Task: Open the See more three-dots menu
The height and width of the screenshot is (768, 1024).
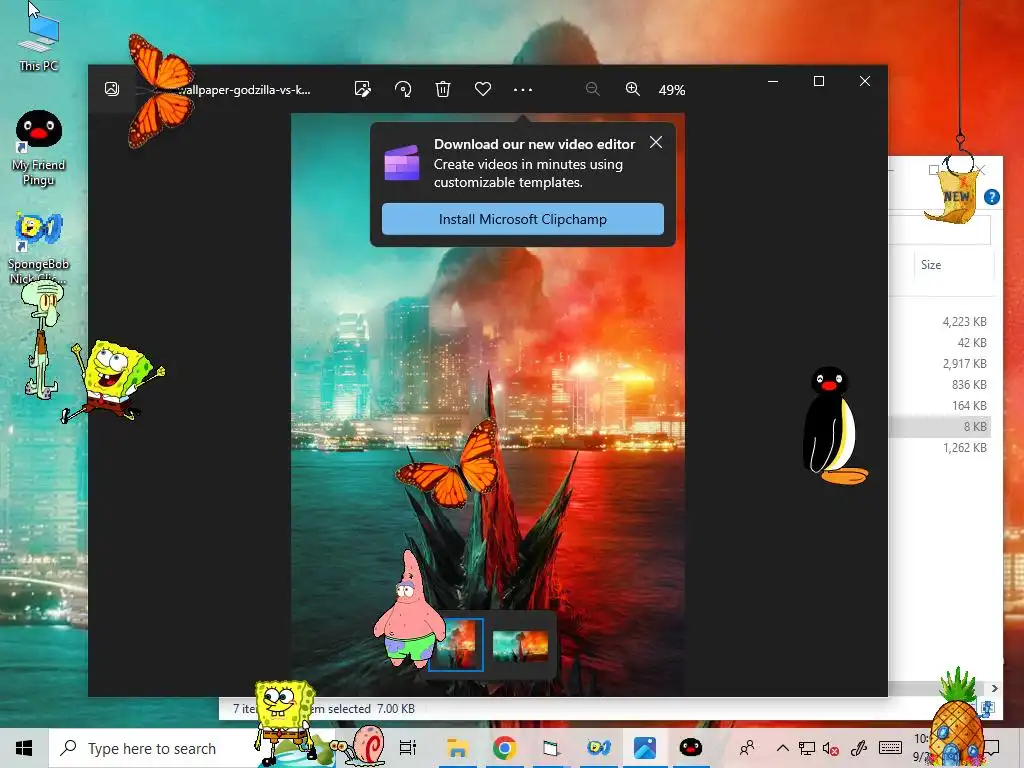Action: (x=522, y=89)
